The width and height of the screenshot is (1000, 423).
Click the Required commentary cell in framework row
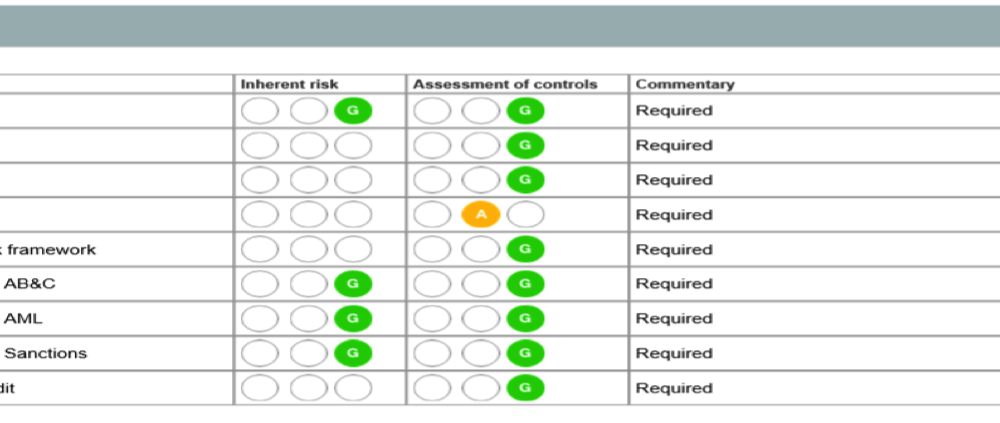[x=814, y=249]
